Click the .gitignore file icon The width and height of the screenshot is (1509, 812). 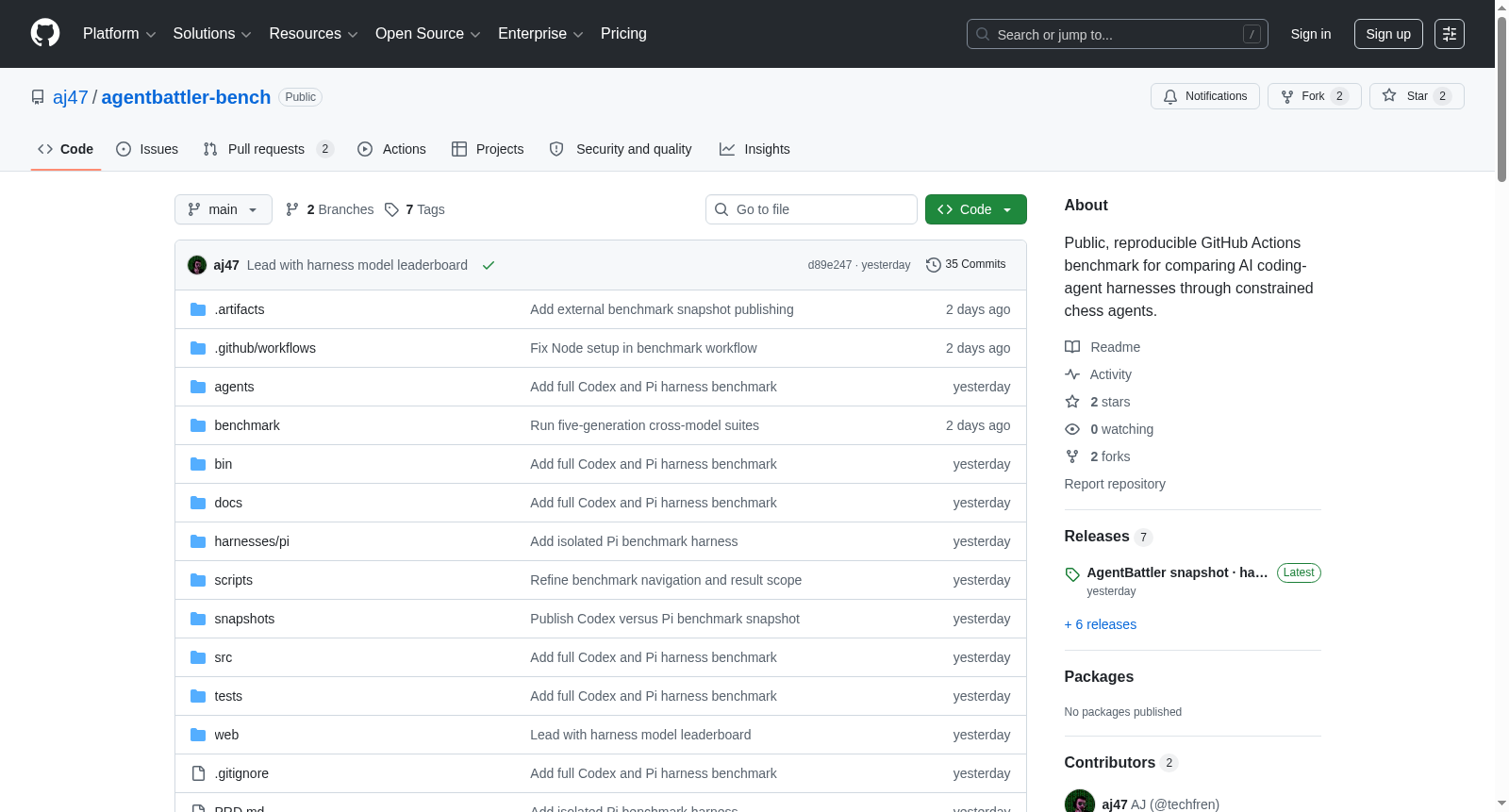point(198,773)
